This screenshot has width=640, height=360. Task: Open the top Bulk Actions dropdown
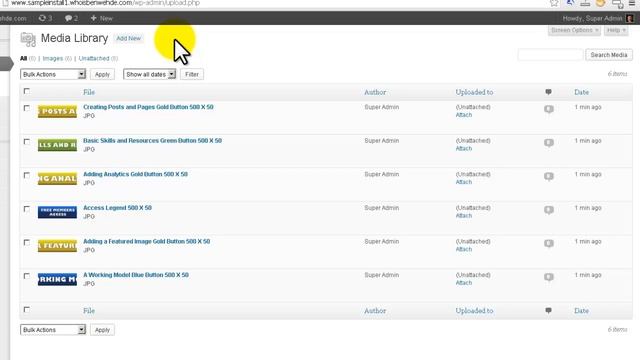[53, 74]
